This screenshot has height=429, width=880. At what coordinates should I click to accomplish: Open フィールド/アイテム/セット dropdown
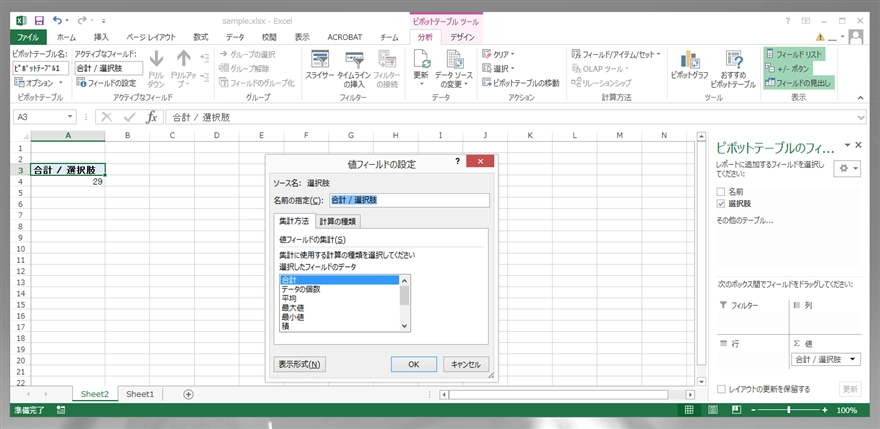[616, 54]
